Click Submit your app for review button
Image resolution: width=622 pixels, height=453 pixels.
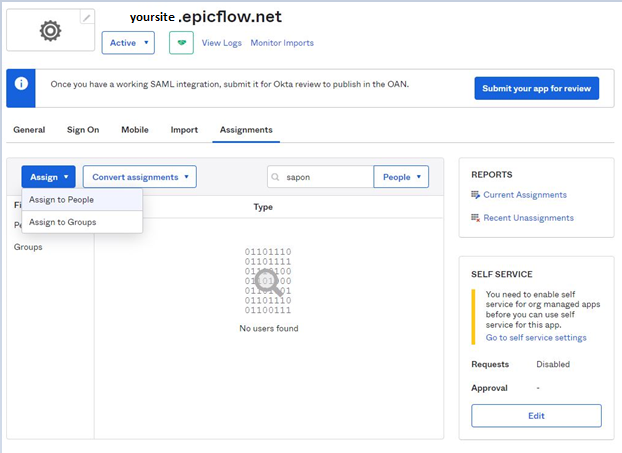click(x=537, y=88)
